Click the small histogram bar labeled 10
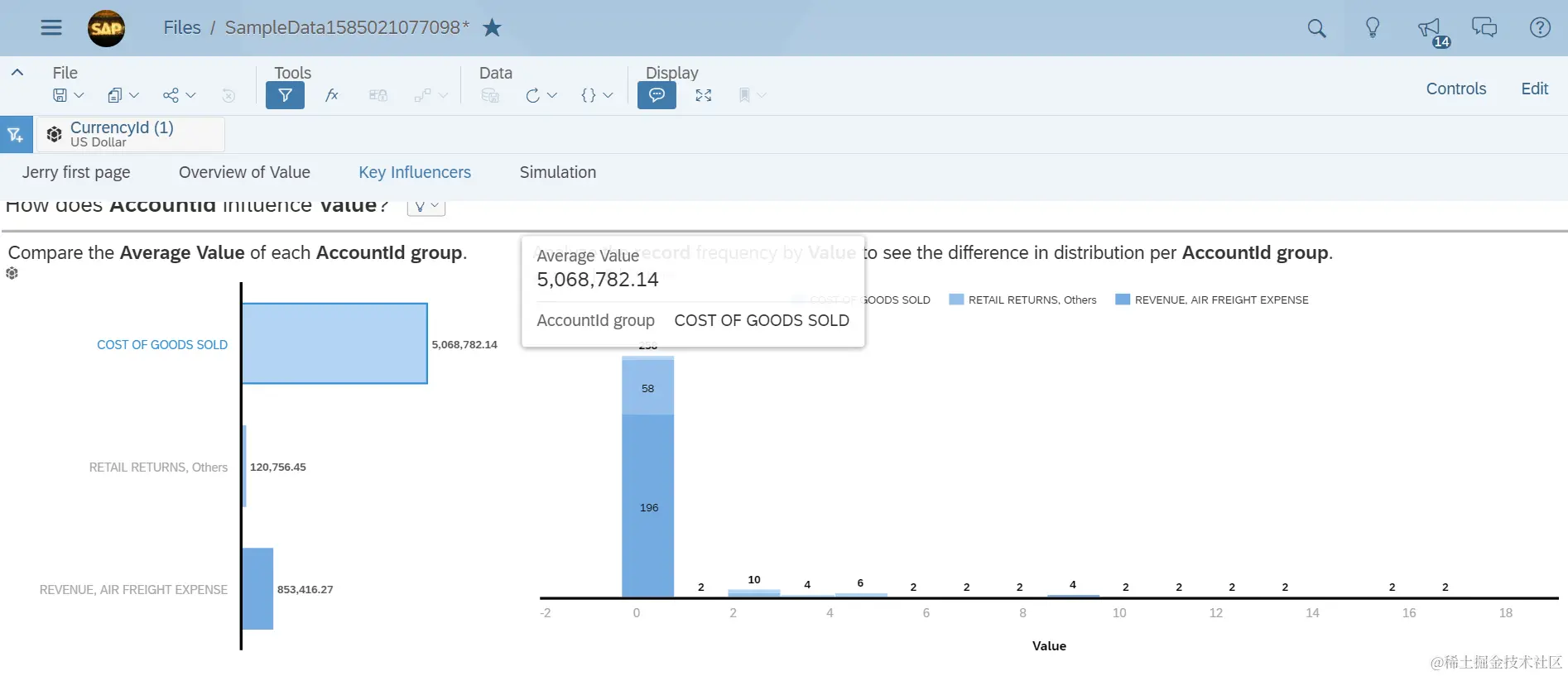The image size is (1568, 676). point(754,592)
